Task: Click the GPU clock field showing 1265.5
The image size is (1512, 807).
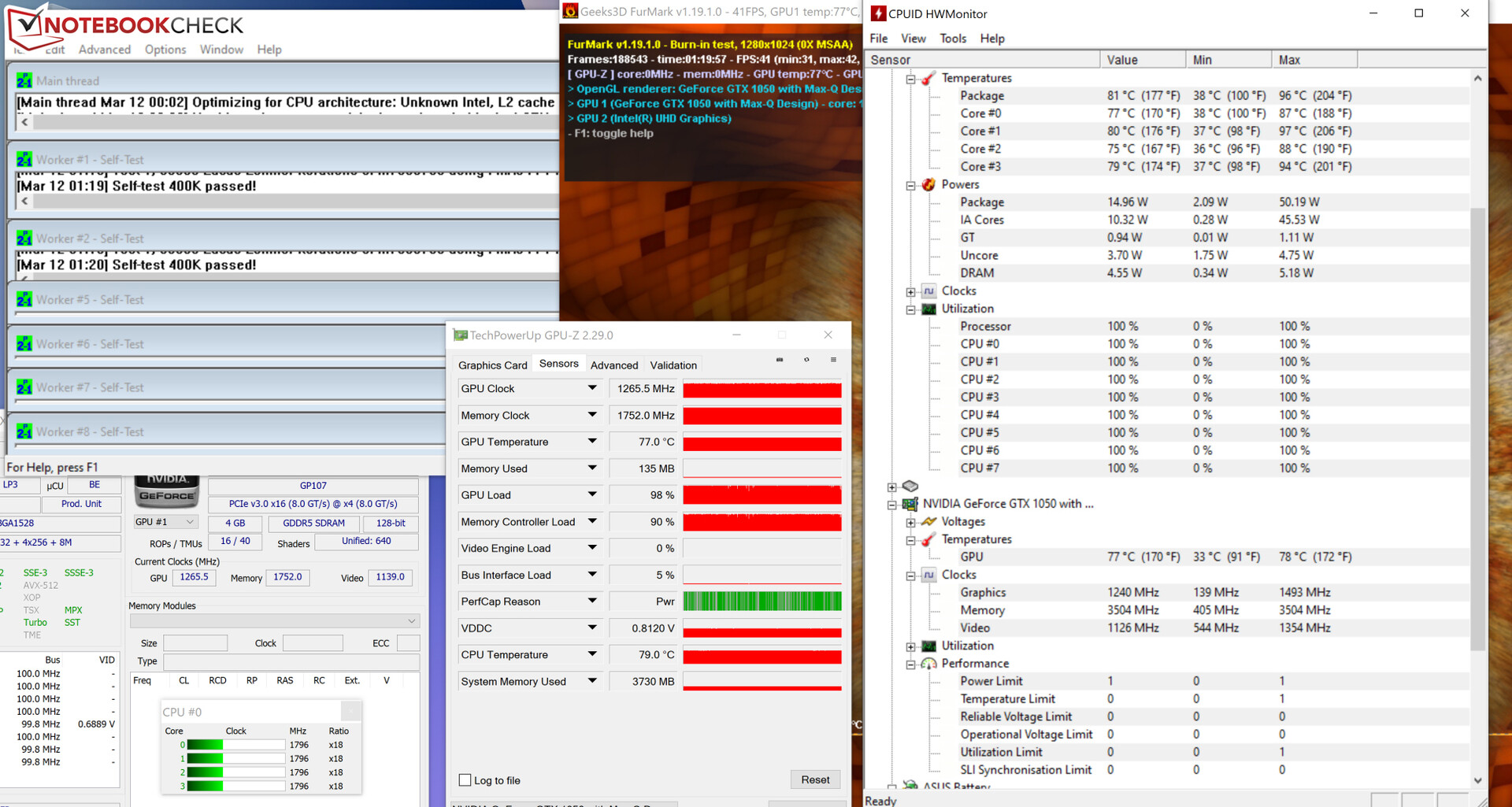Action: [x=195, y=577]
